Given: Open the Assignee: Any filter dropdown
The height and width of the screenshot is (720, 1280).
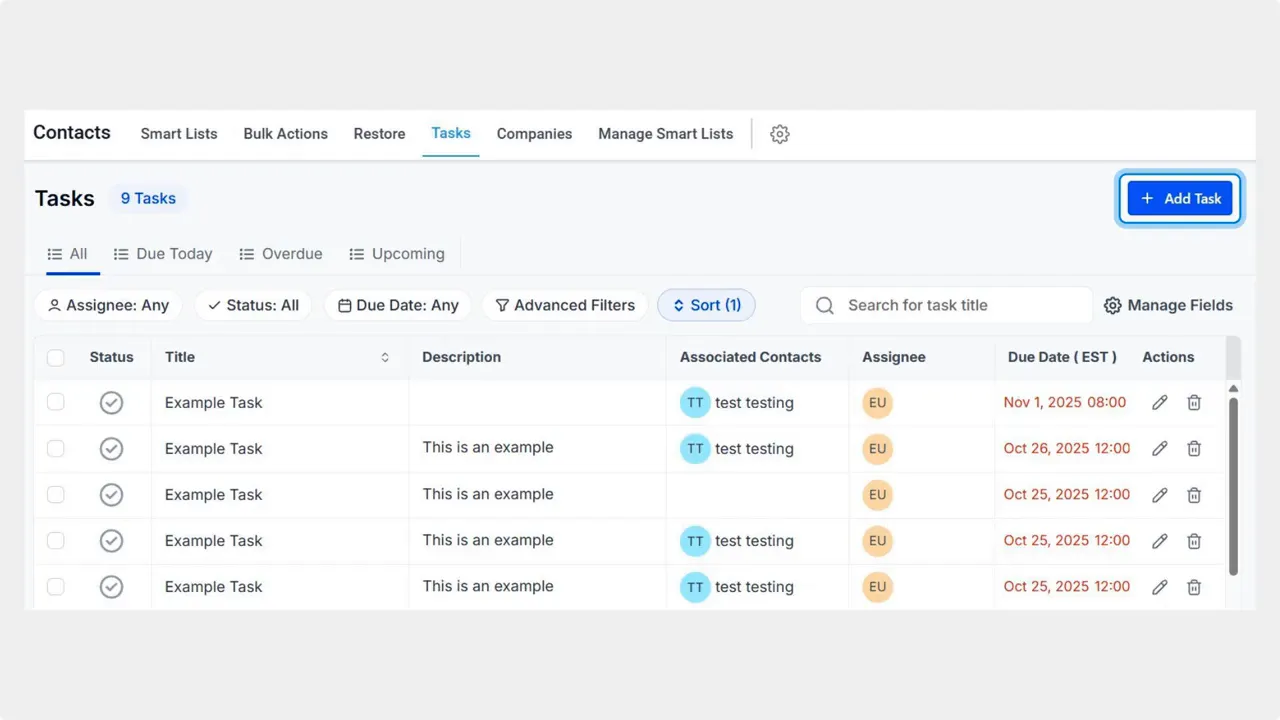Looking at the screenshot, I should 107,305.
